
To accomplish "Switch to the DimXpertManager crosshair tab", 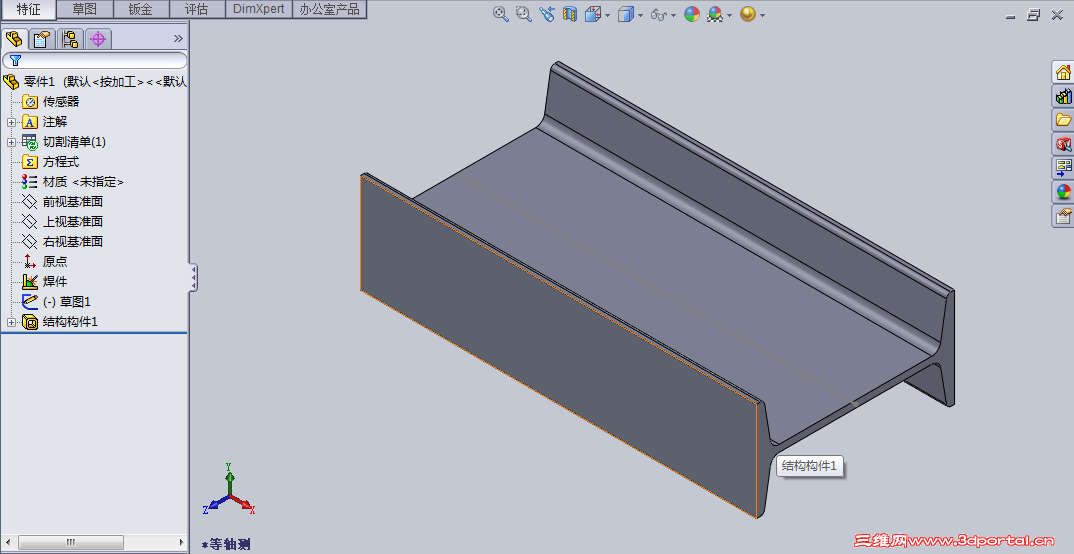I will [98, 39].
